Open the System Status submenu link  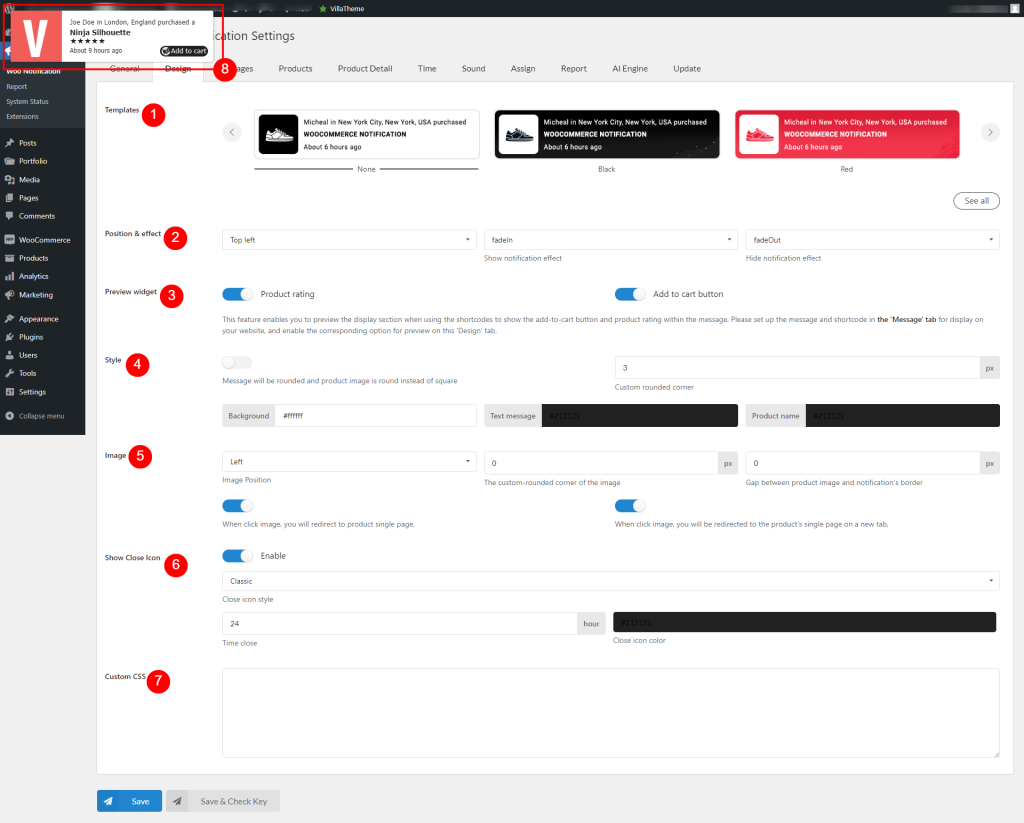(x=27, y=102)
